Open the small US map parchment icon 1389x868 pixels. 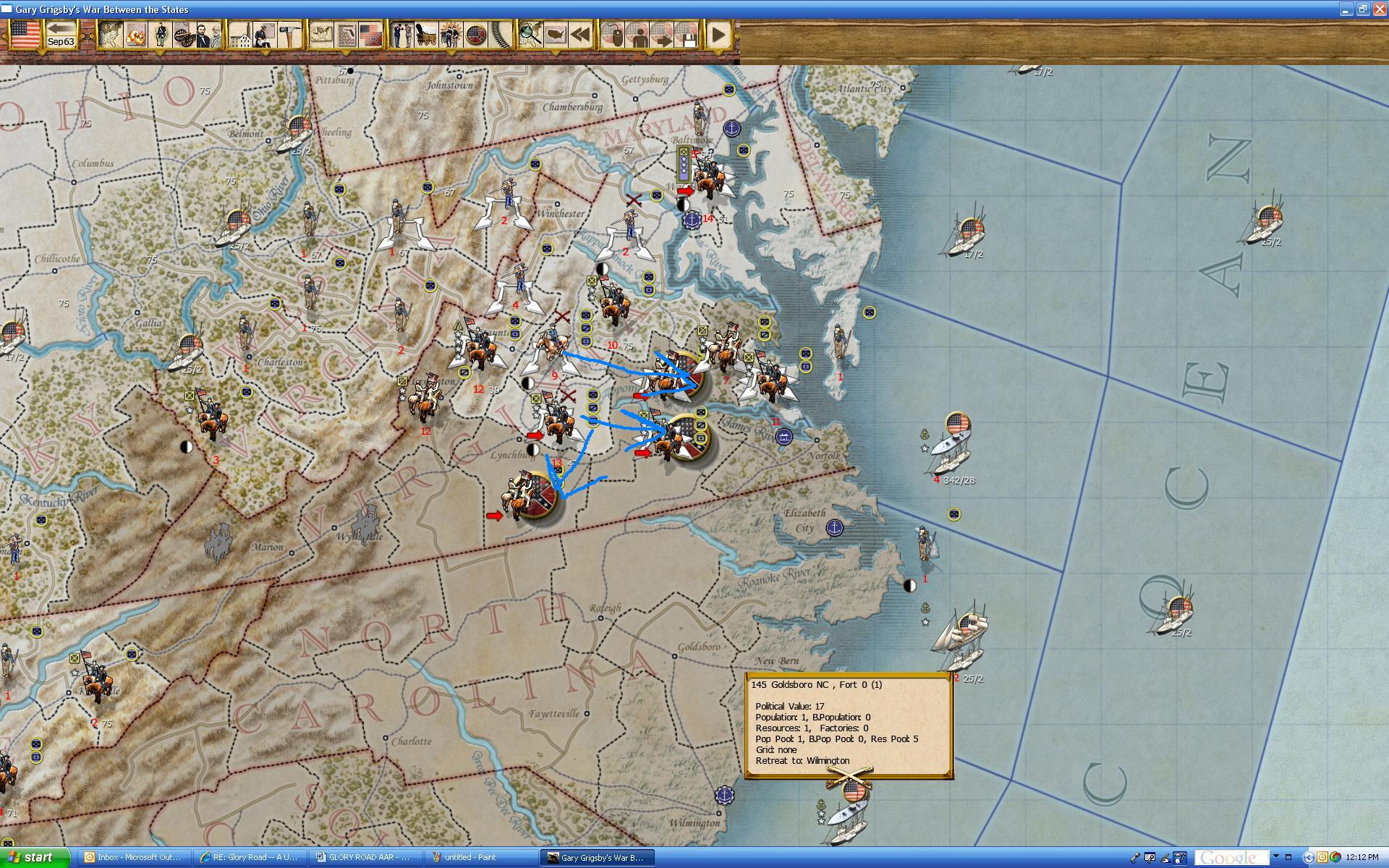point(321,34)
